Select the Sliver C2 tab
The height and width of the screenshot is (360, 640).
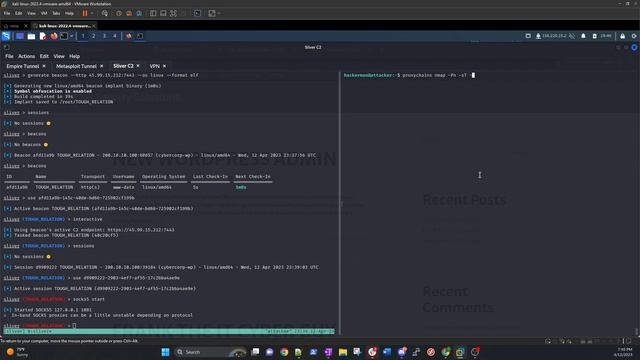click(x=123, y=66)
